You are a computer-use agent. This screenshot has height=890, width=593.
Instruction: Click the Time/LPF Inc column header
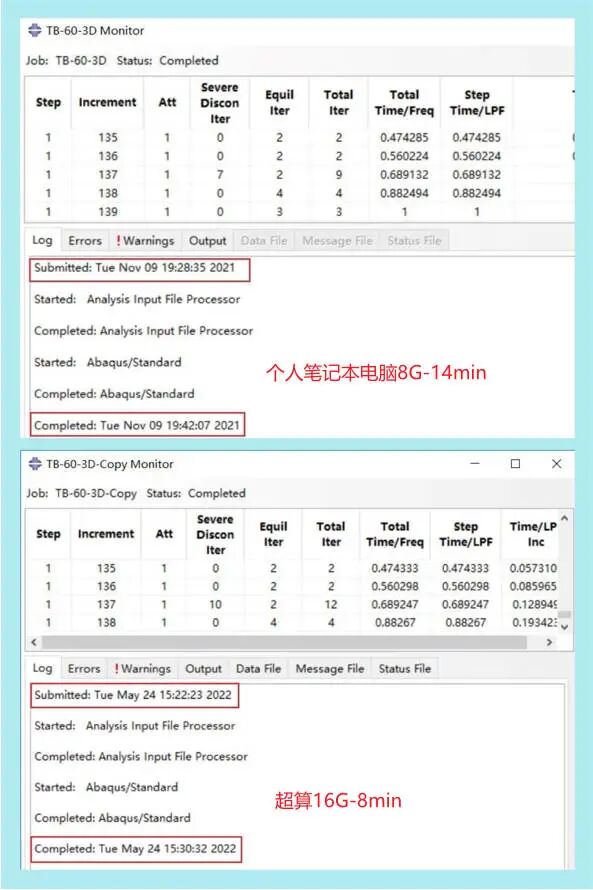[x=532, y=534]
